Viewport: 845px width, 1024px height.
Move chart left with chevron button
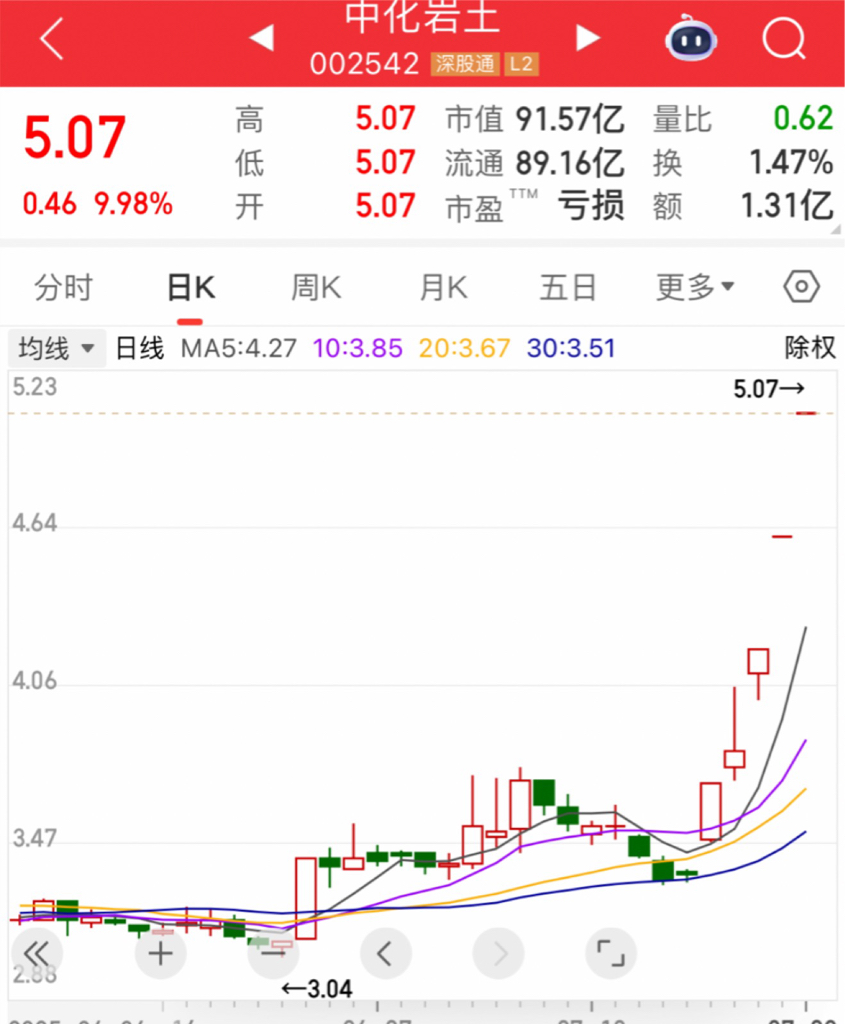pyautogui.click(x=386, y=954)
